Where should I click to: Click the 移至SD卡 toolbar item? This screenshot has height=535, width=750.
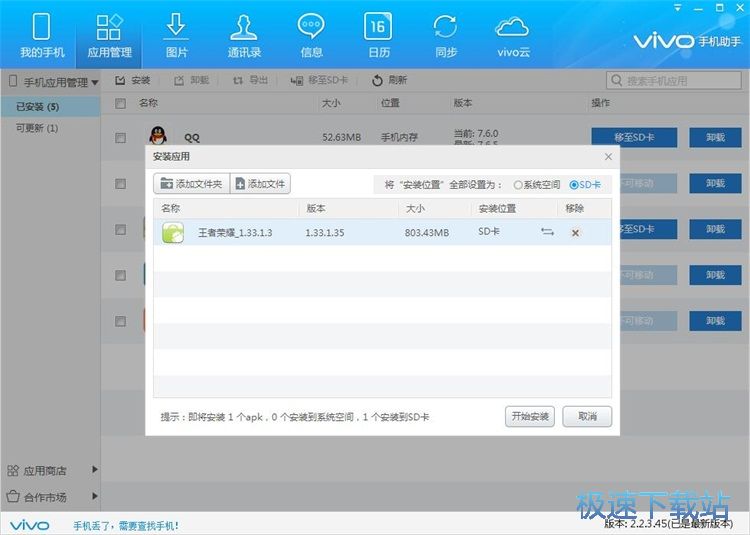click(x=319, y=80)
